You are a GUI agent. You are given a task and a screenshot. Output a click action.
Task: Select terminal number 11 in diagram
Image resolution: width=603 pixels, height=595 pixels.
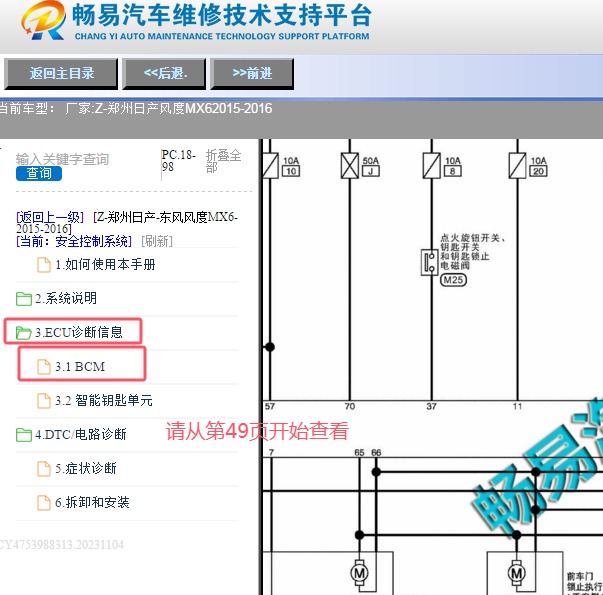(518, 406)
